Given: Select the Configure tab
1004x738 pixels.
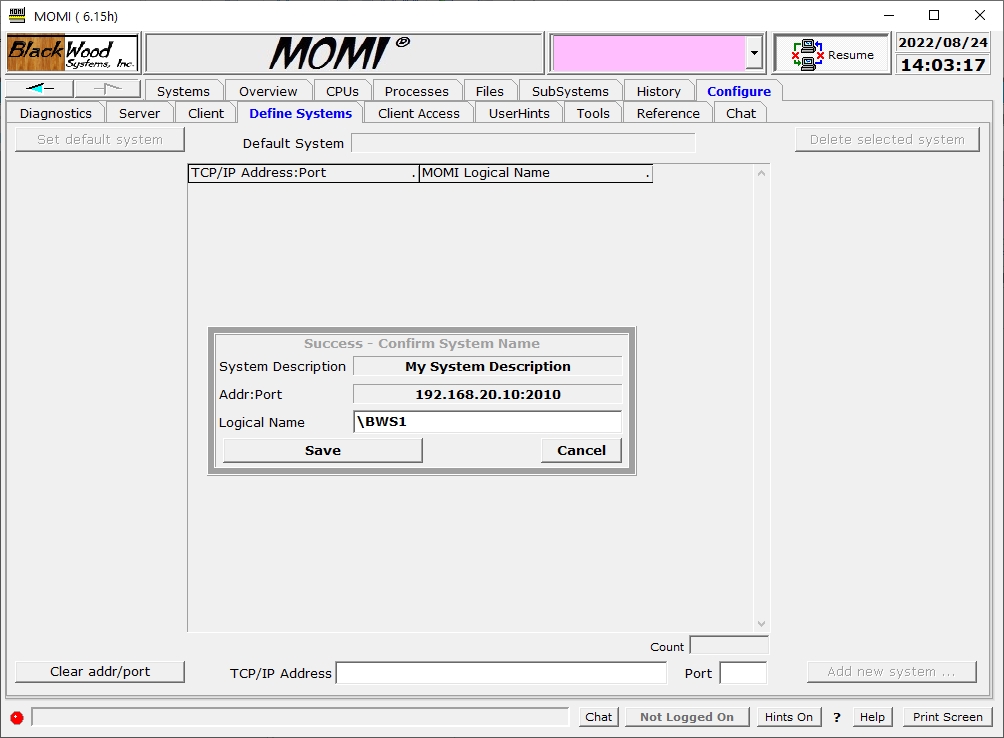Looking at the screenshot, I should 739,91.
